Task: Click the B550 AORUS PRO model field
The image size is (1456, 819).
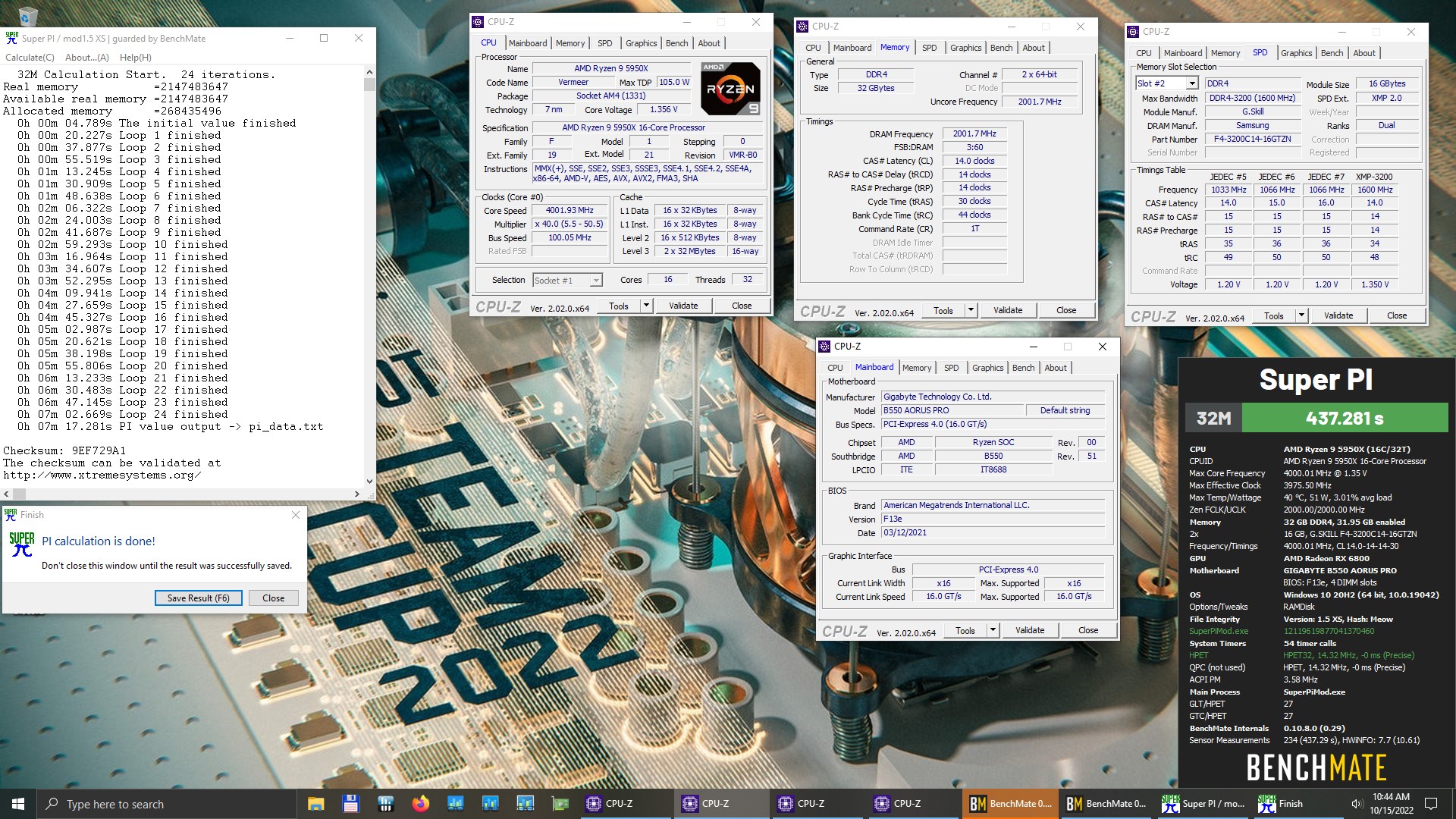Action: [952, 410]
